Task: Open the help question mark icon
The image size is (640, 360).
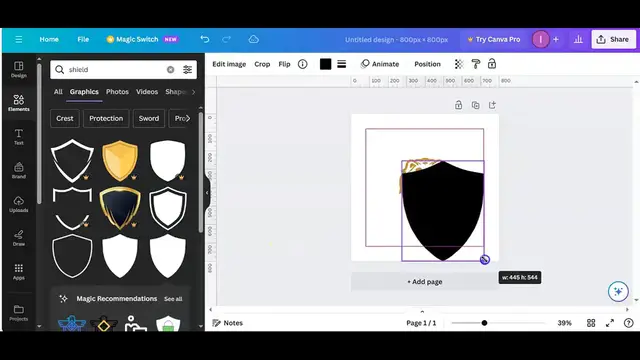Action: pos(629,323)
